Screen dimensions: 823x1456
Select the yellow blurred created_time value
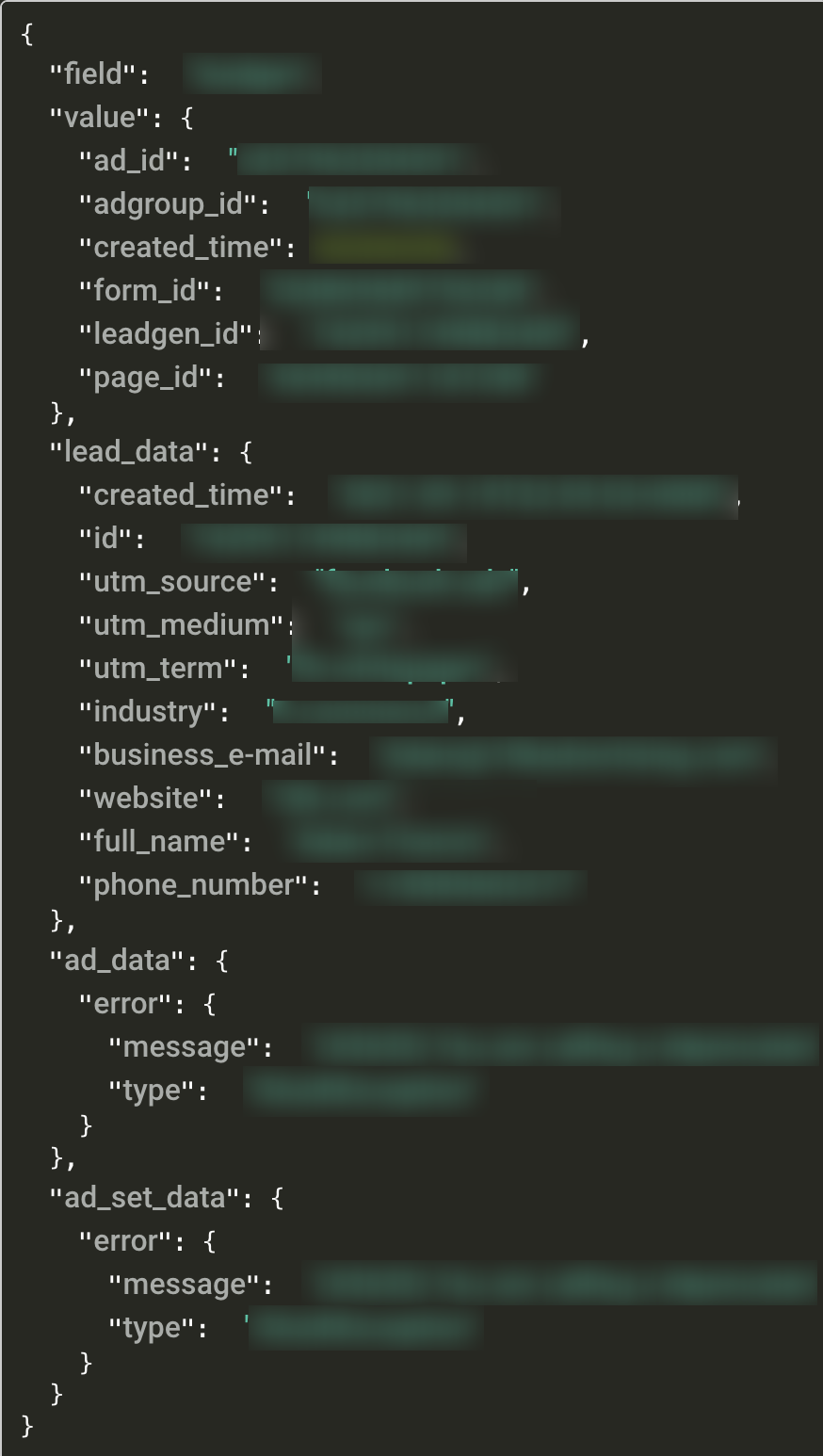point(387,248)
